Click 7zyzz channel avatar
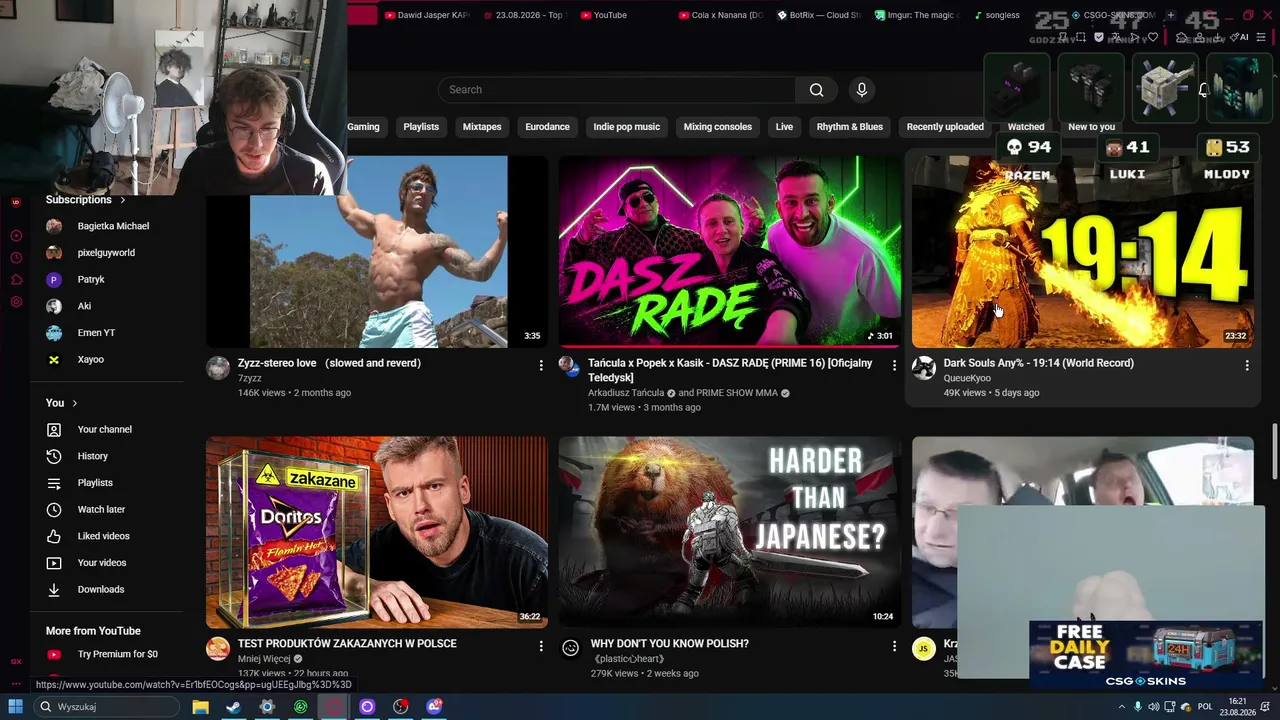Viewport: 1280px width, 720px height. click(218, 368)
